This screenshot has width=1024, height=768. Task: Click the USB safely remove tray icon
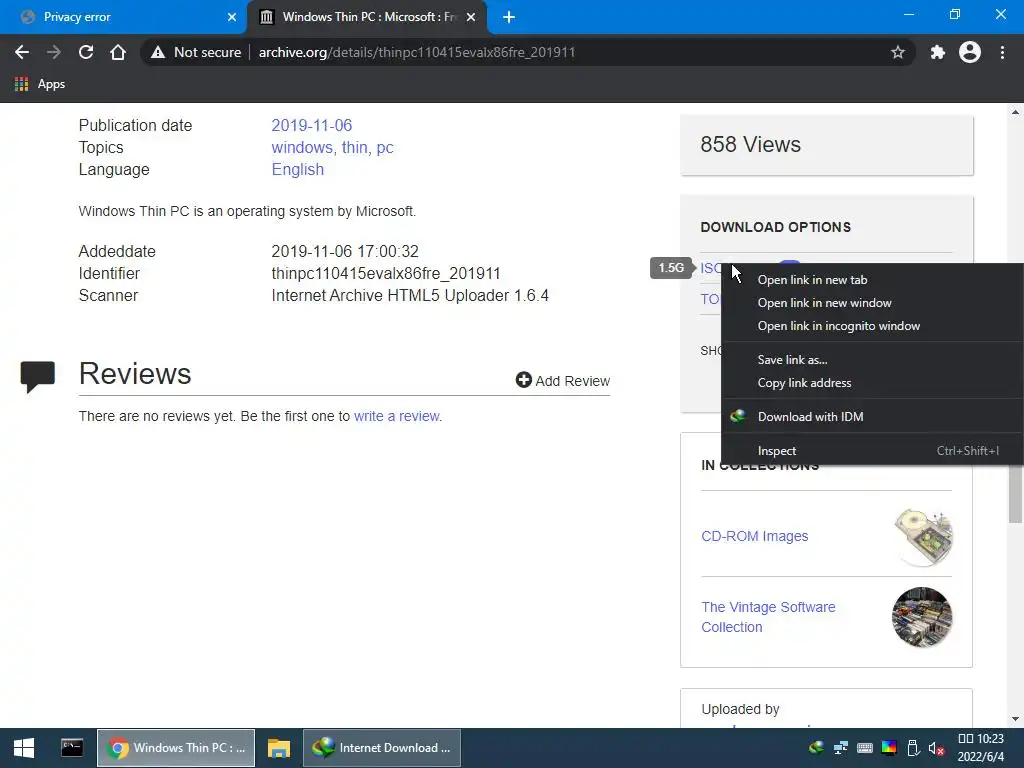pyautogui.click(x=914, y=748)
